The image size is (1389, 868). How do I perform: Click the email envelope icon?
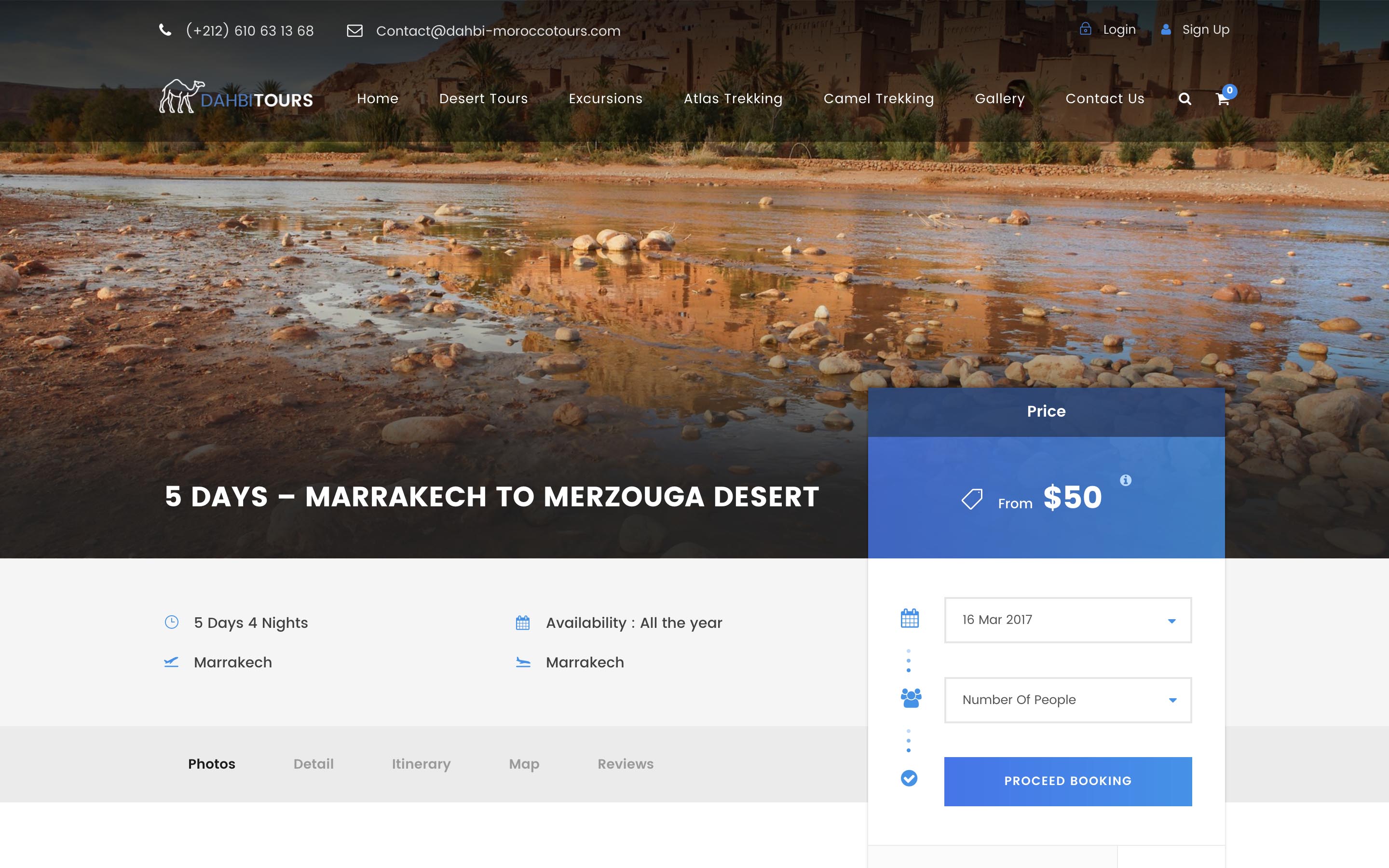[354, 30]
